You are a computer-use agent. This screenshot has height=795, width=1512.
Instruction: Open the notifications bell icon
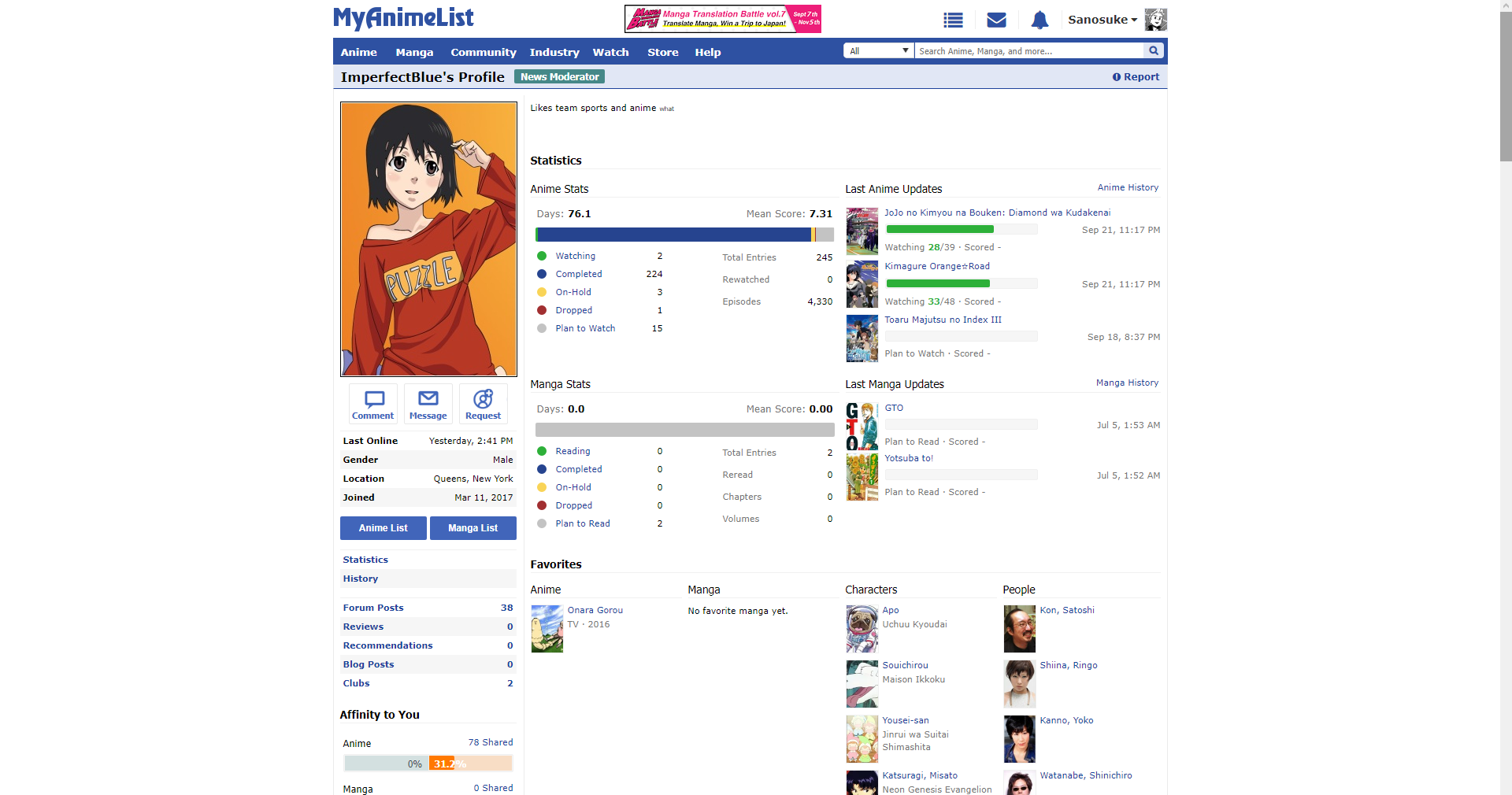[1039, 20]
